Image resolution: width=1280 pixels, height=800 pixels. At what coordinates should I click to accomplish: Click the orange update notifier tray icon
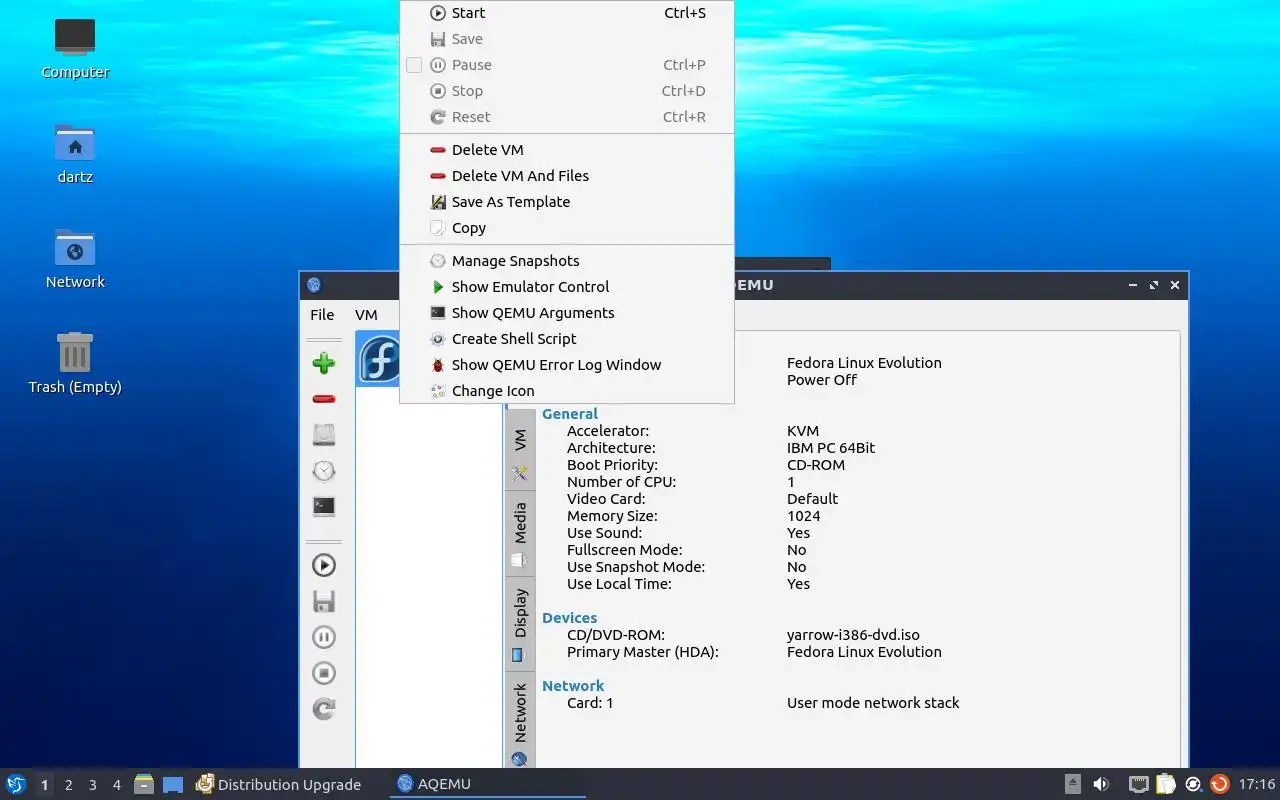(x=1219, y=784)
